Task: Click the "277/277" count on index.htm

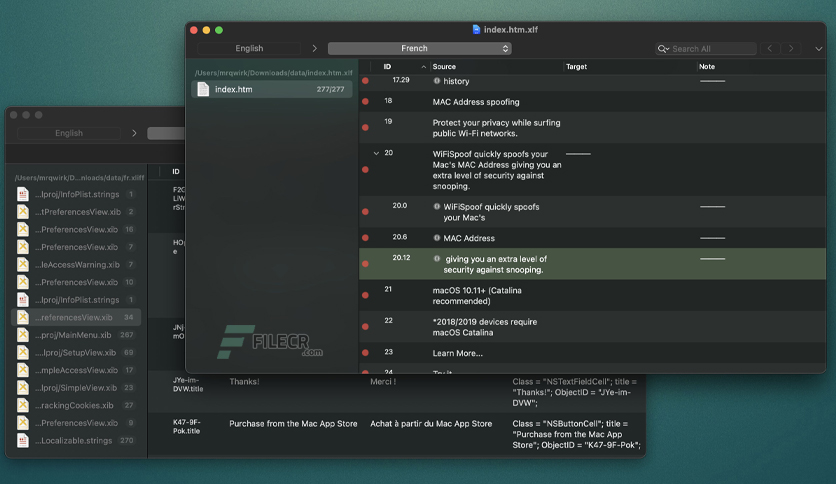Action: tap(331, 89)
